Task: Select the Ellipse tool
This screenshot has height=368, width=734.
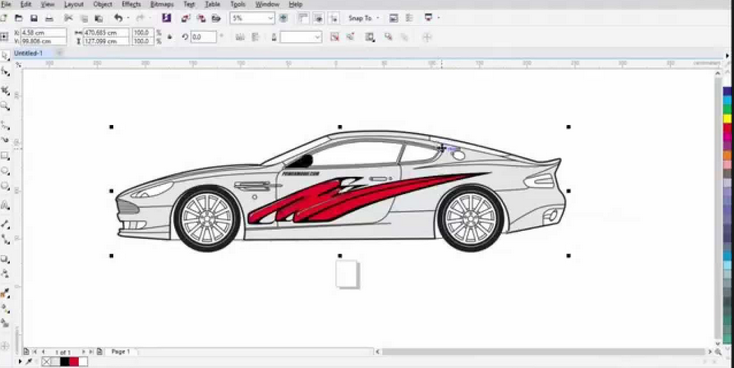Action: pos(5,171)
